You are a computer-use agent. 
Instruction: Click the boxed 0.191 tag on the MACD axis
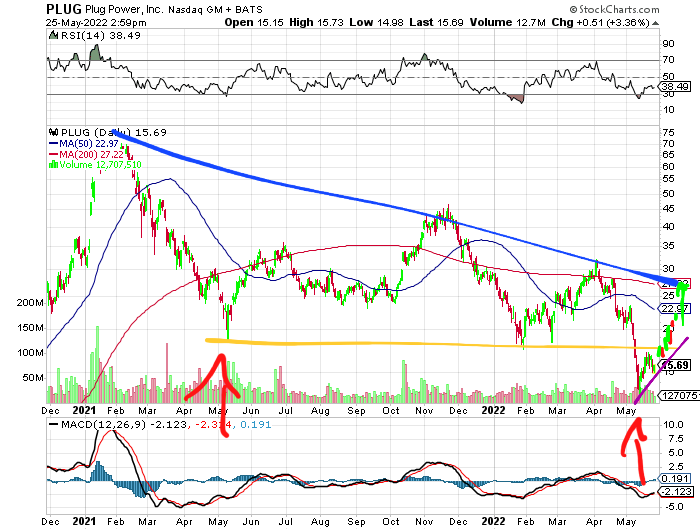pyautogui.click(x=677, y=479)
